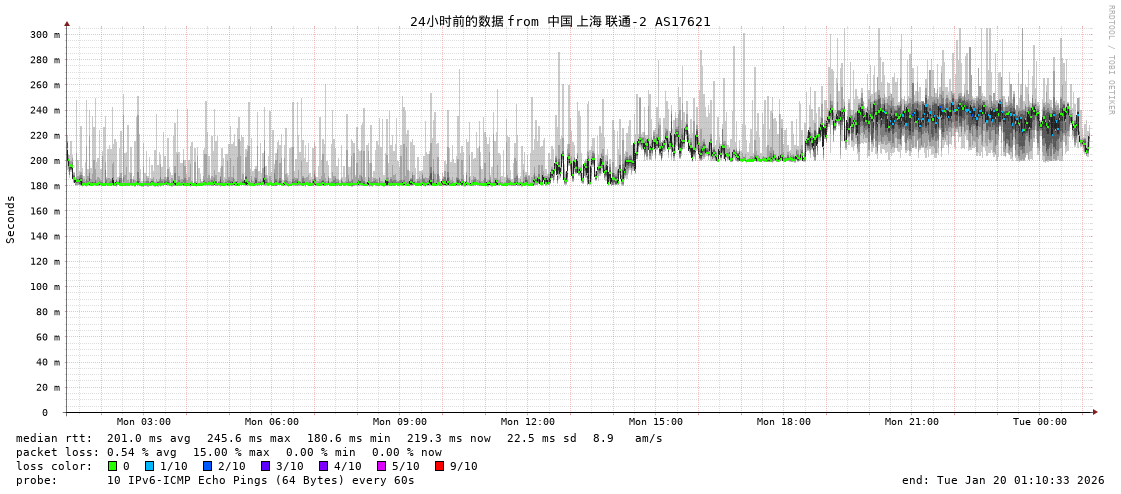Click the Mon 12:00 time axis label
Viewport: 1121px width, 494px height.
point(527,422)
